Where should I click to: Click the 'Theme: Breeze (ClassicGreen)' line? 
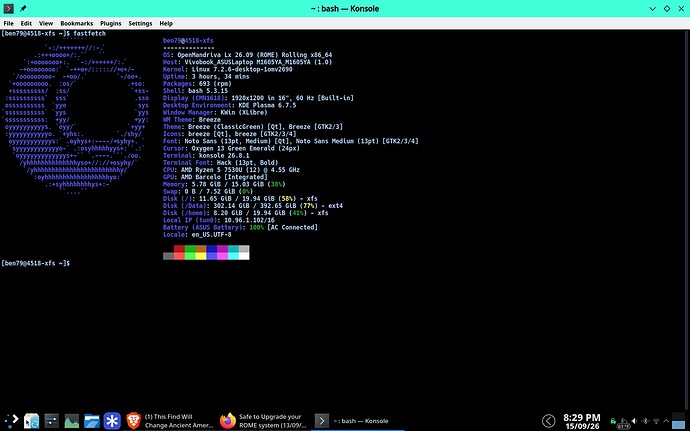pyautogui.click(x=253, y=127)
